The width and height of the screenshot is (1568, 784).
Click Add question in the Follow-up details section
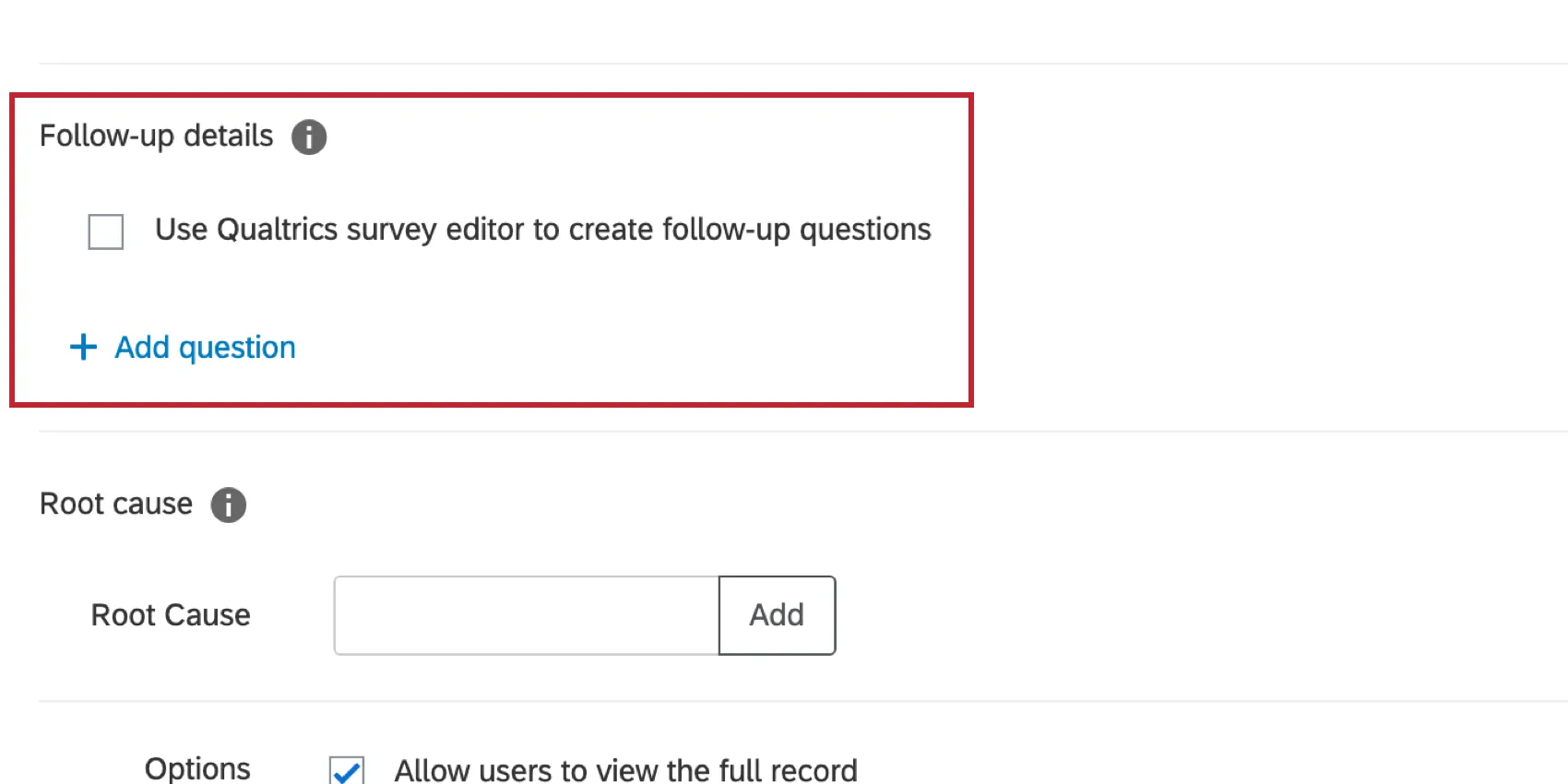203,348
